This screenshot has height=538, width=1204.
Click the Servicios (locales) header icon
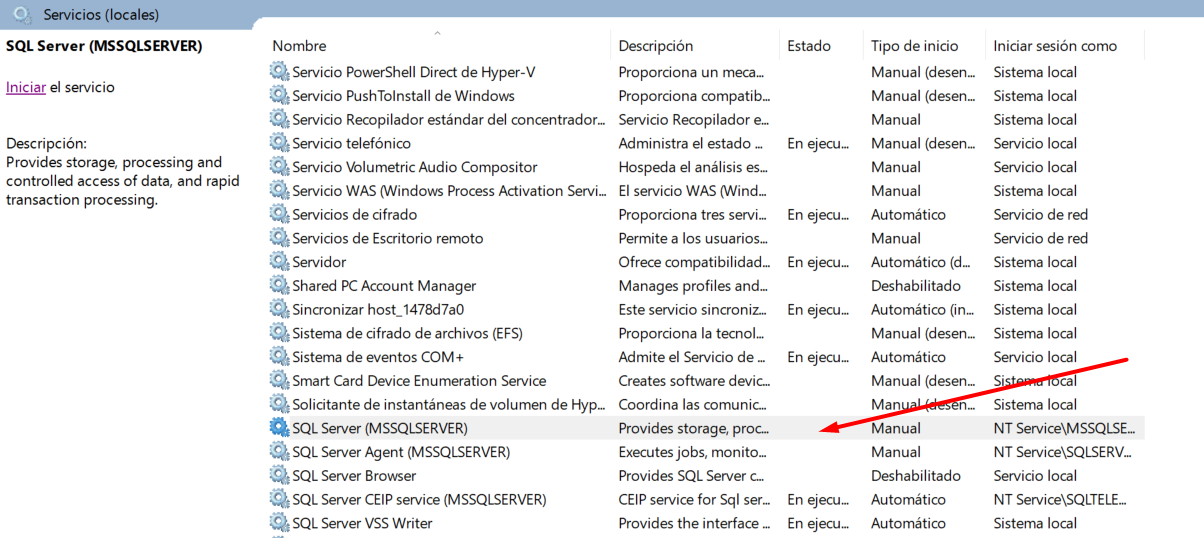pyautogui.click(x=22, y=15)
